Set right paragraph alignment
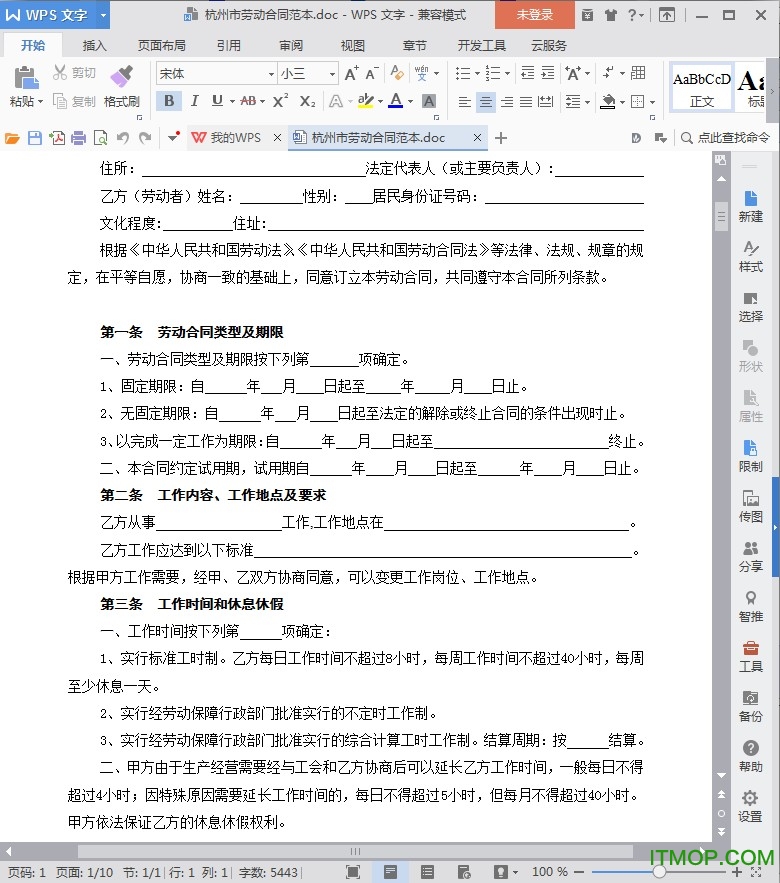The height and width of the screenshot is (883, 780). 507,101
